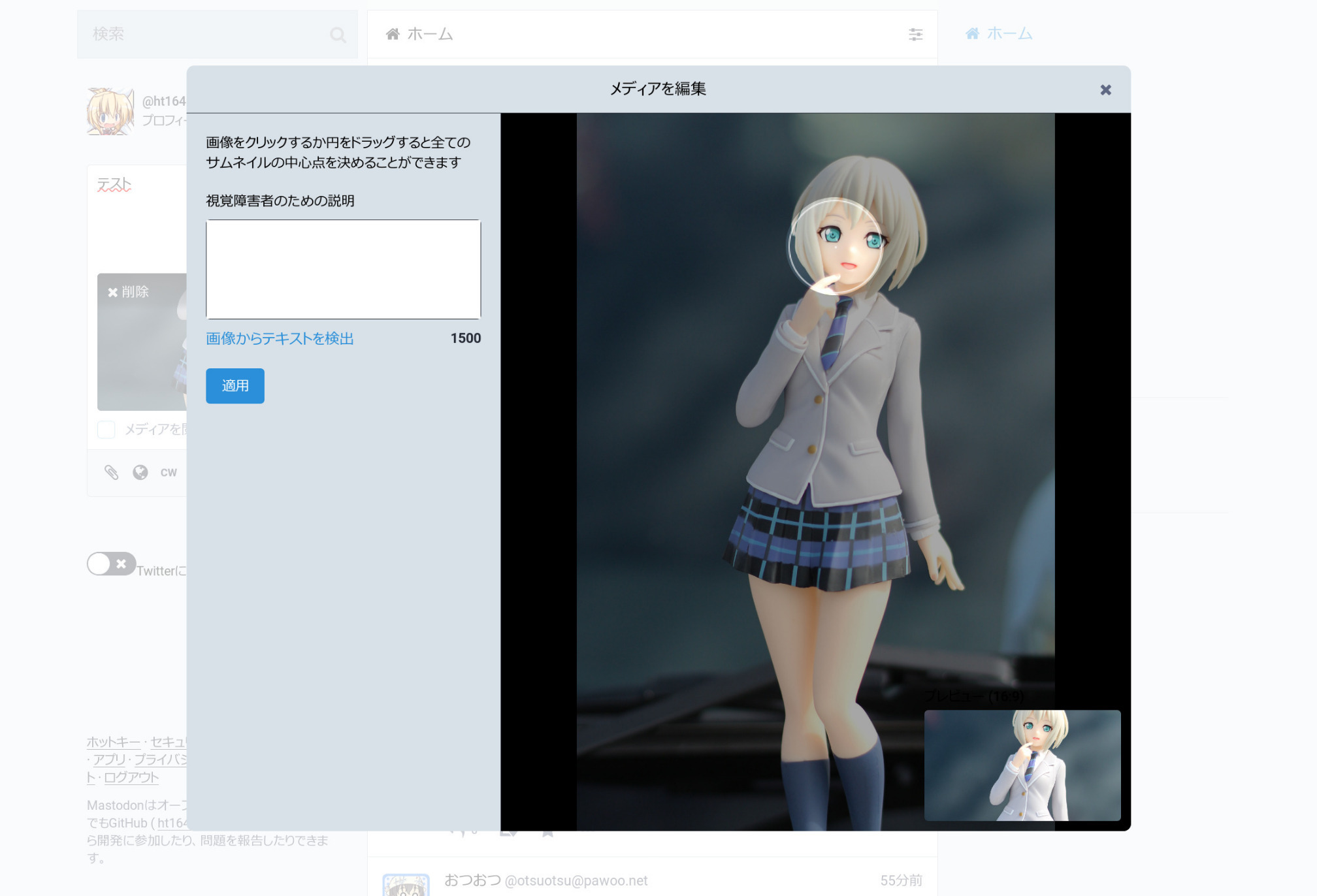Image resolution: width=1317 pixels, height=896 pixels.
Task: Open ホーム column settings slider icon
Action: coord(916,35)
